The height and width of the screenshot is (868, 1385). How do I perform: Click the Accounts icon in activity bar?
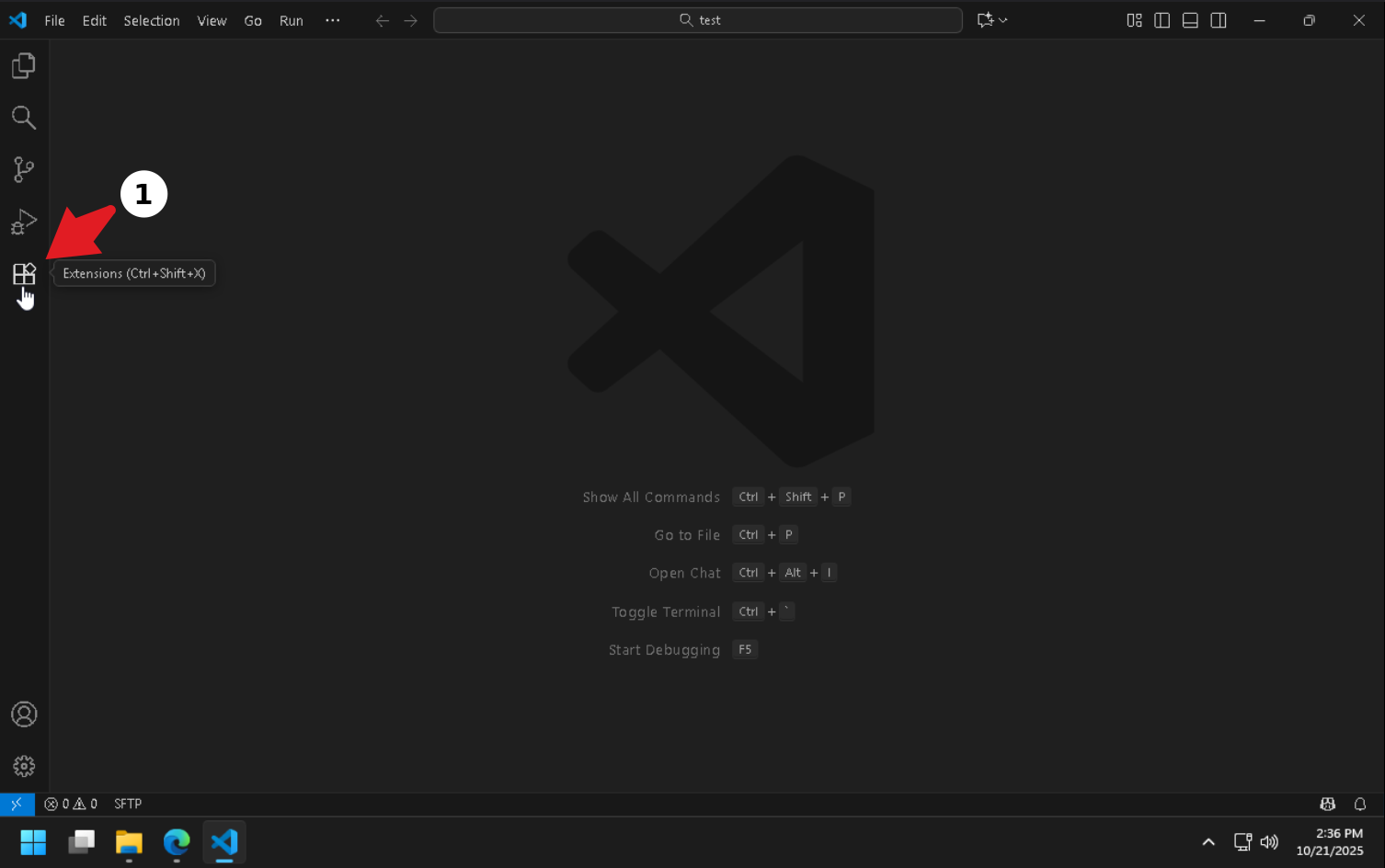(x=24, y=714)
